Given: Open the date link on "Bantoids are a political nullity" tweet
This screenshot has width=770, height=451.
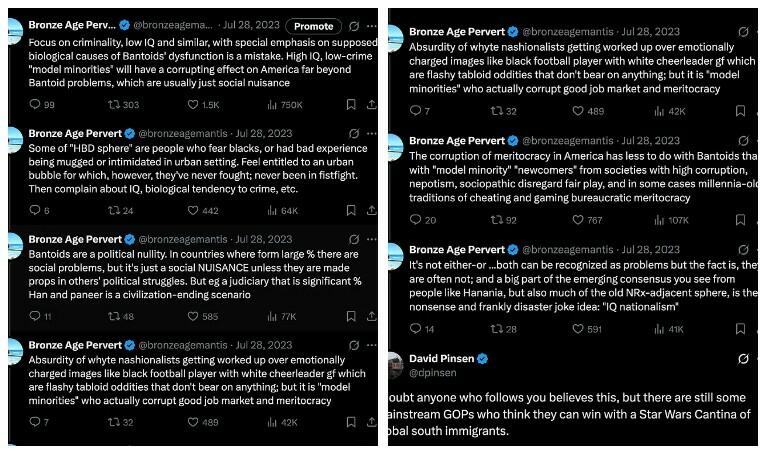Looking at the screenshot, I should (x=264, y=240).
